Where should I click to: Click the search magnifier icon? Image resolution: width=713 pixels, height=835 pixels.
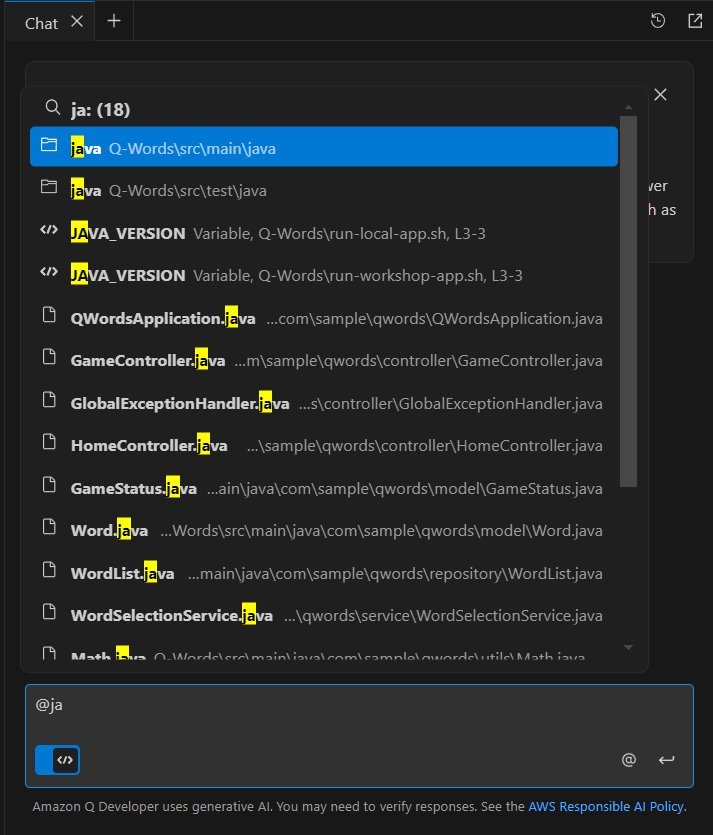(52, 107)
